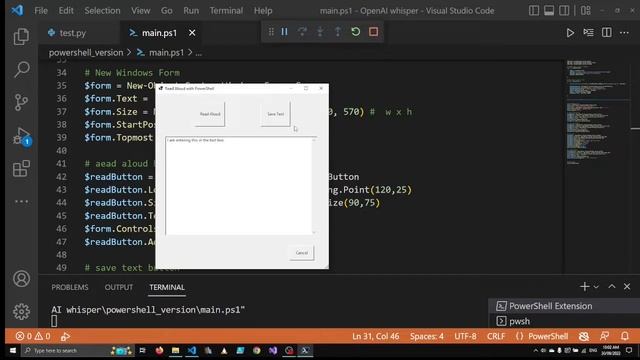
Task: Maximize the panel with up chevron
Action: [x=612, y=287]
